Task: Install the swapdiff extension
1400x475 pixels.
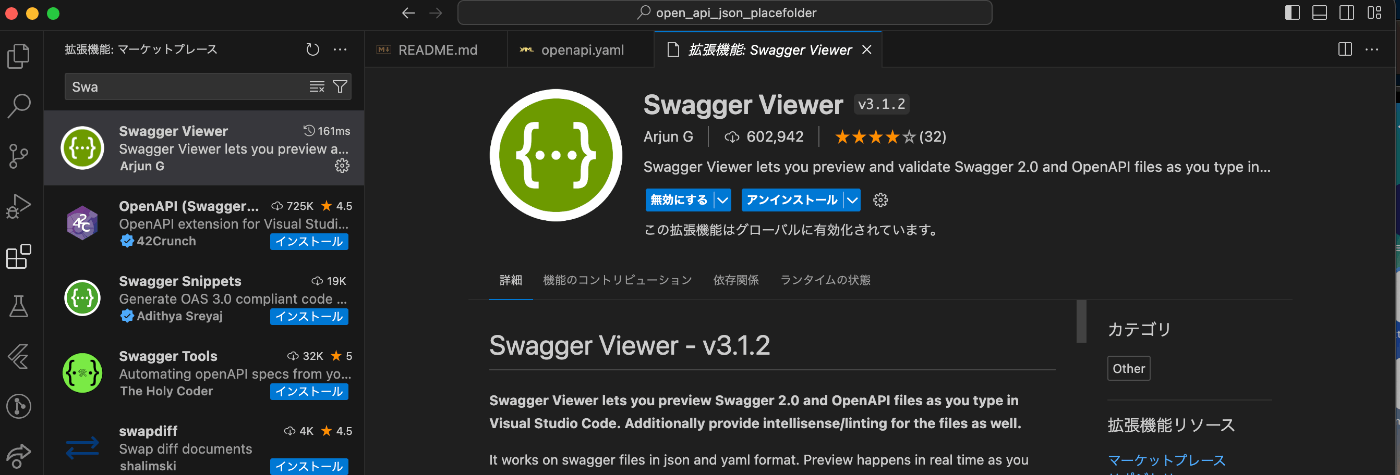Action: 309,467
